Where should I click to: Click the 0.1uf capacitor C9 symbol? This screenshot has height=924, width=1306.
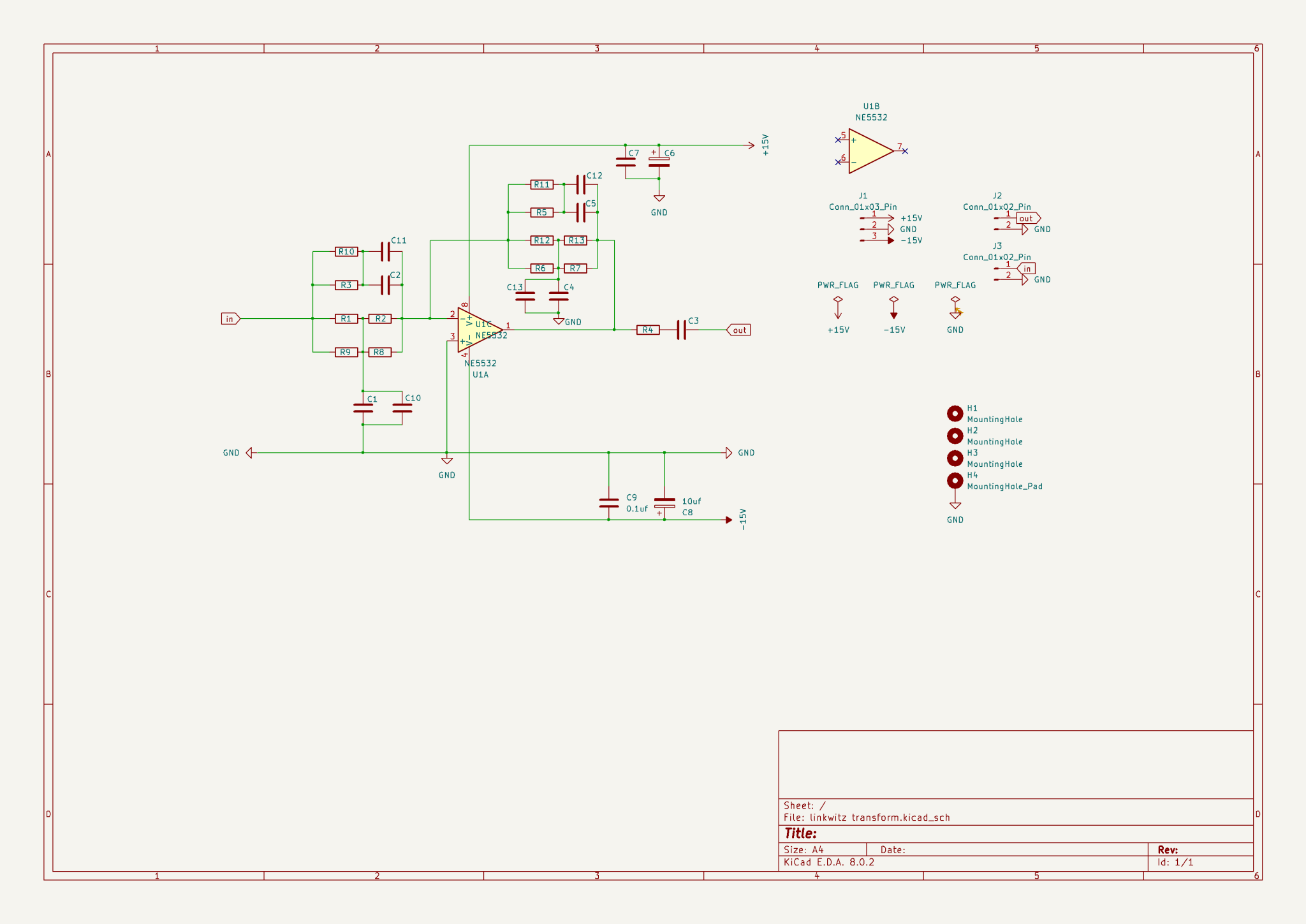tap(609, 503)
